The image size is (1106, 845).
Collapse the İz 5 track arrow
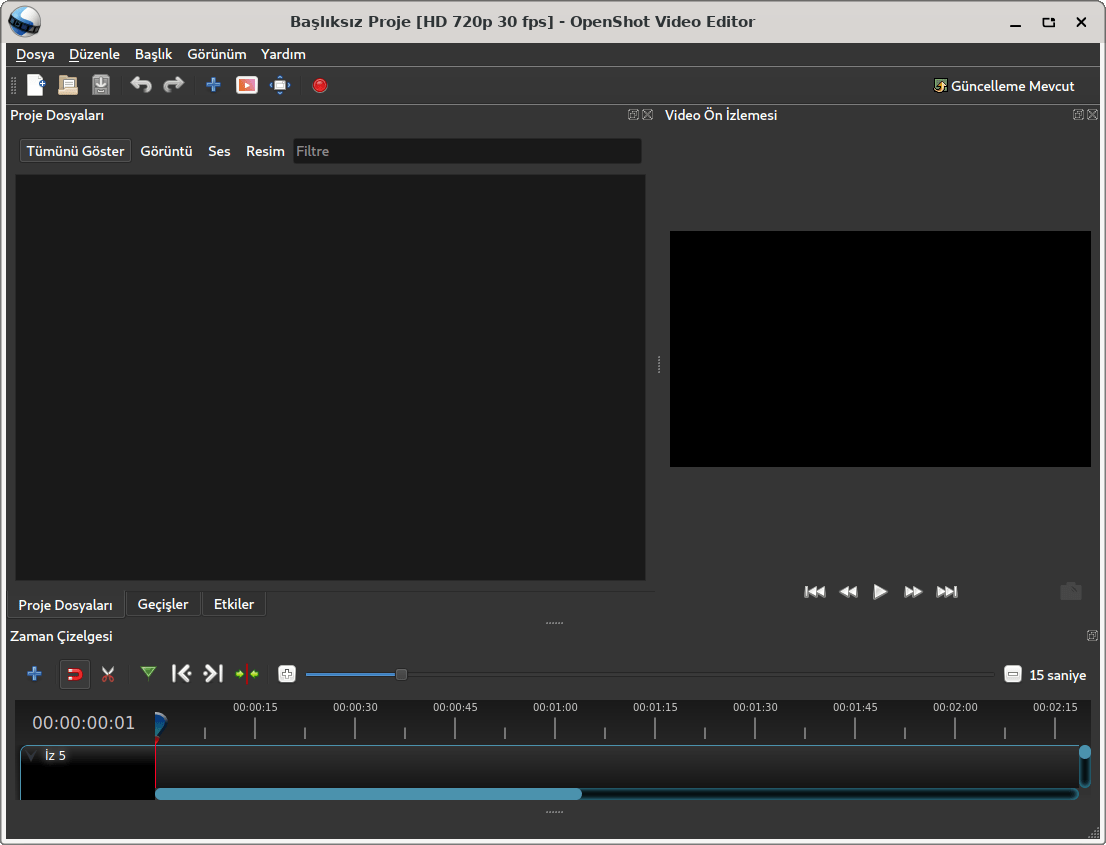(x=32, y=756)
